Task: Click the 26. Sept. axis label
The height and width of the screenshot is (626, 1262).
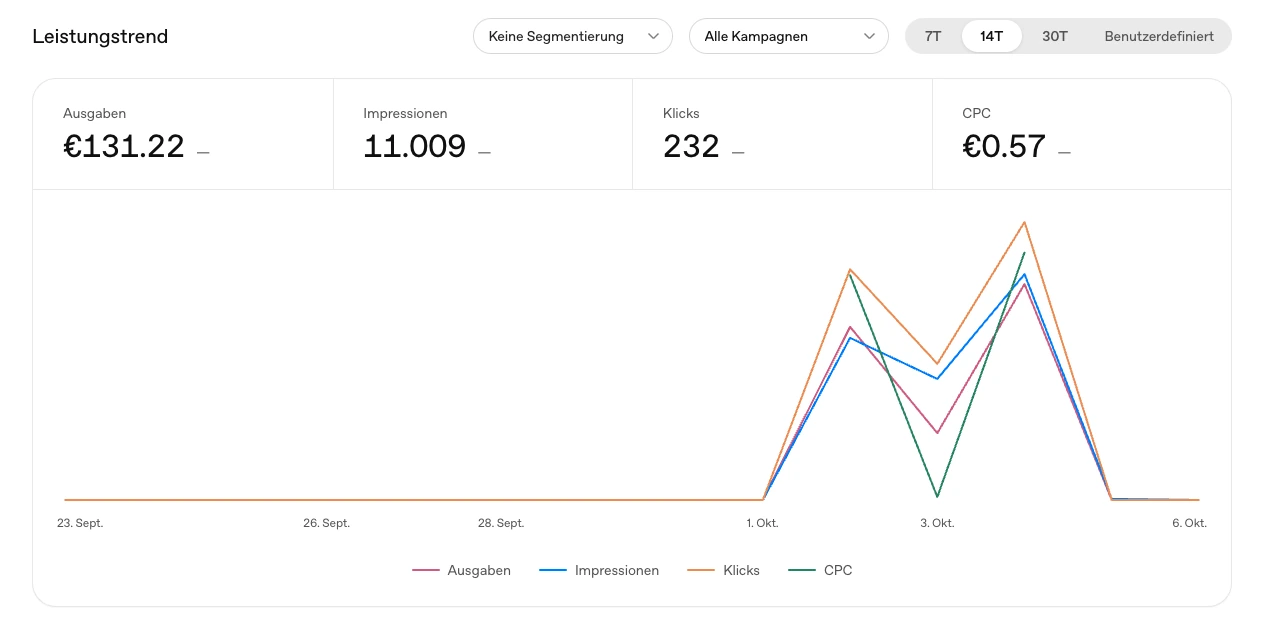Action: coord(327,523)
